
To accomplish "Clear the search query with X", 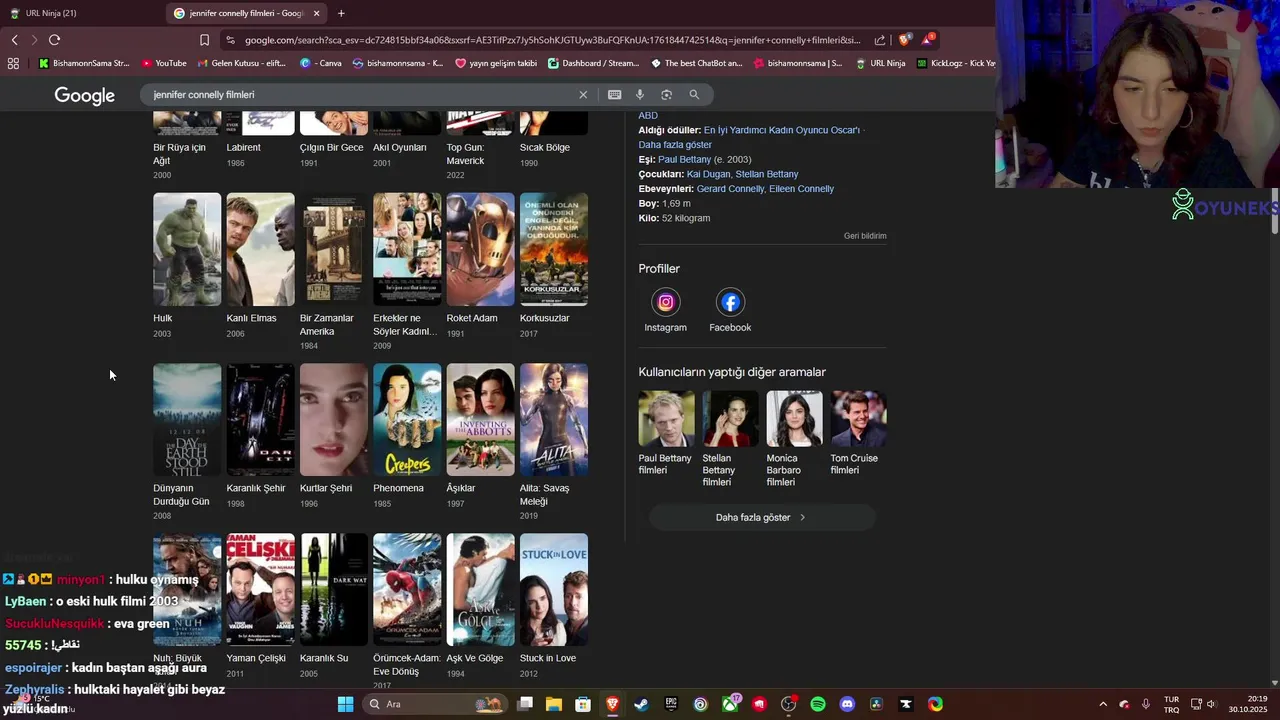I will [583, 94].
